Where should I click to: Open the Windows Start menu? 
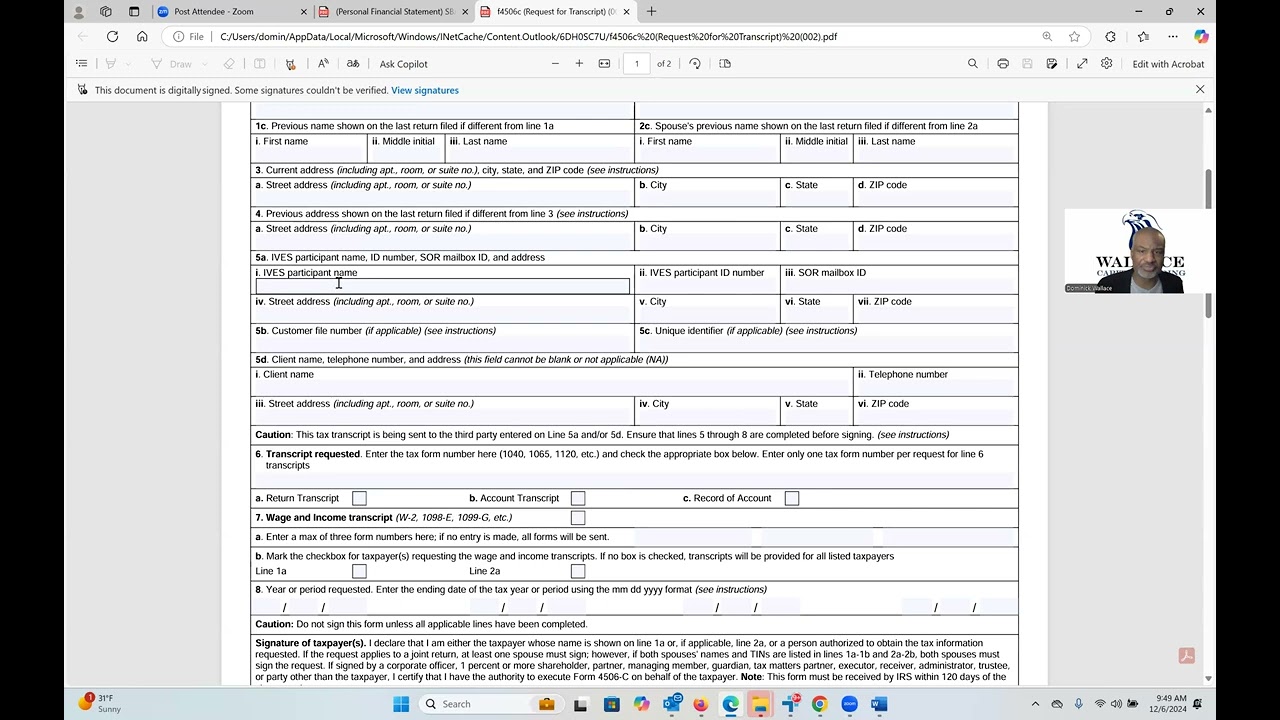coord(401,704)
